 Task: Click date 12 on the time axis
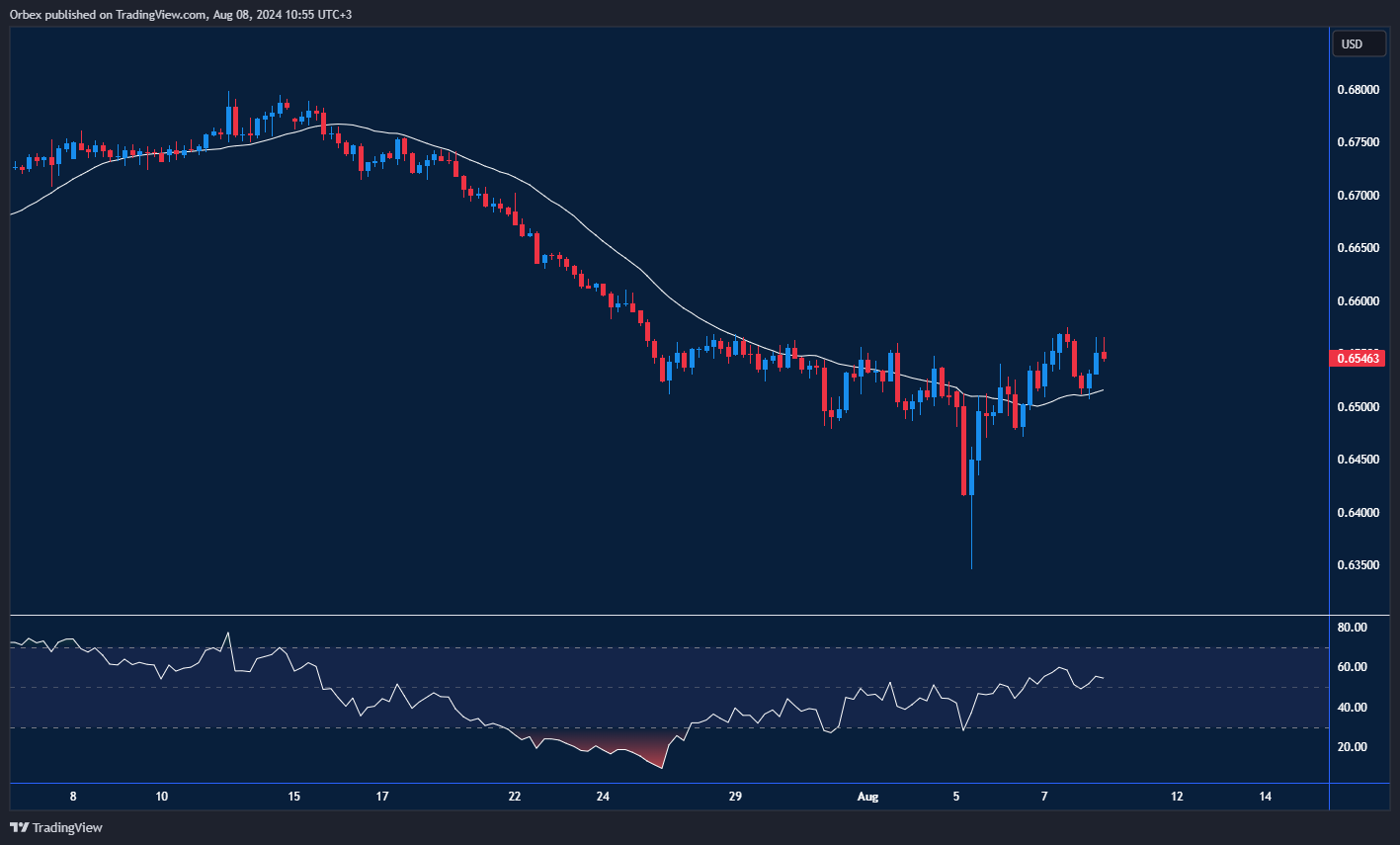pyautogui.click(x=1177, y=796)
